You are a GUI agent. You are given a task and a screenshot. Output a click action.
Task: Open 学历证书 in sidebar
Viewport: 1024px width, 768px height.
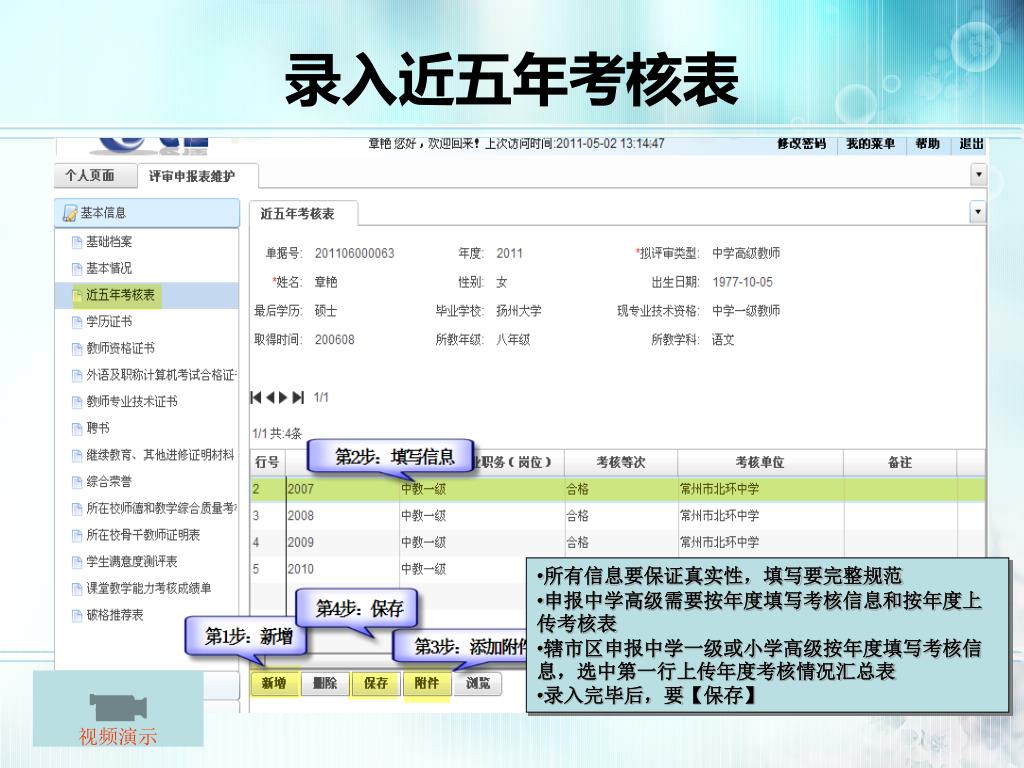coord(109,322)
